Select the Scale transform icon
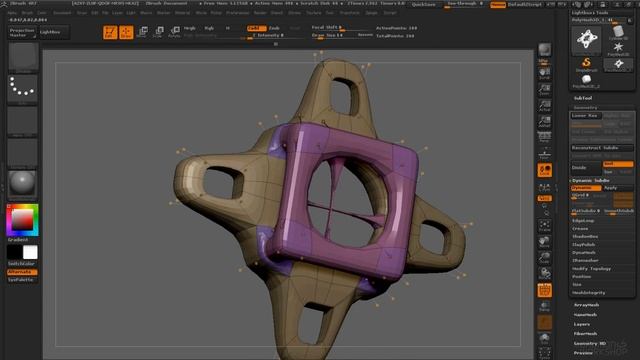 158,32
